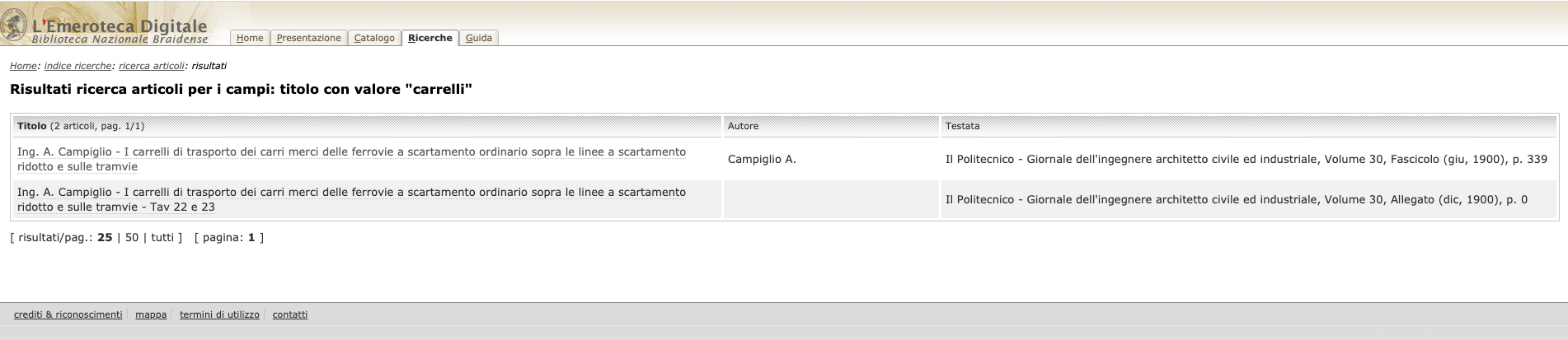Follow the indice ricerche breadcrumb link
1568x340 pixels.
pos(77,66)
